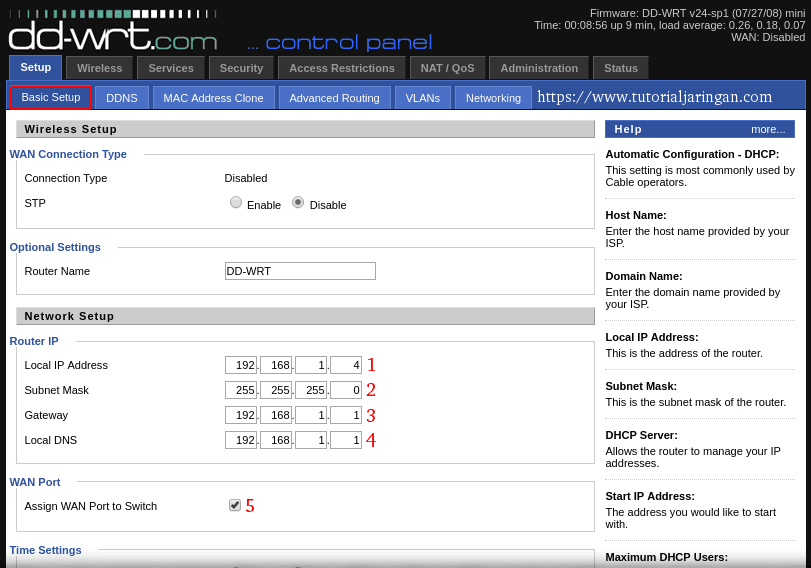Go to Advanced Routing sub-tab
Screen dimensions: 811x568
click(x=334, y=98)
